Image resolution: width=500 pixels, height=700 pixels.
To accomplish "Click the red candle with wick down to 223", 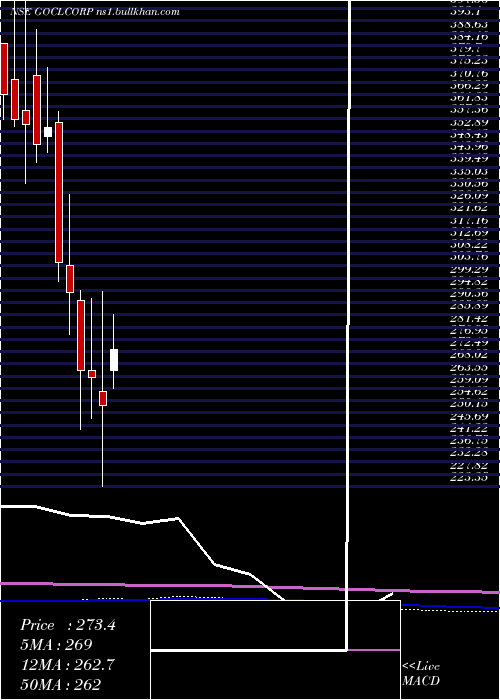I will coord(103,398).
